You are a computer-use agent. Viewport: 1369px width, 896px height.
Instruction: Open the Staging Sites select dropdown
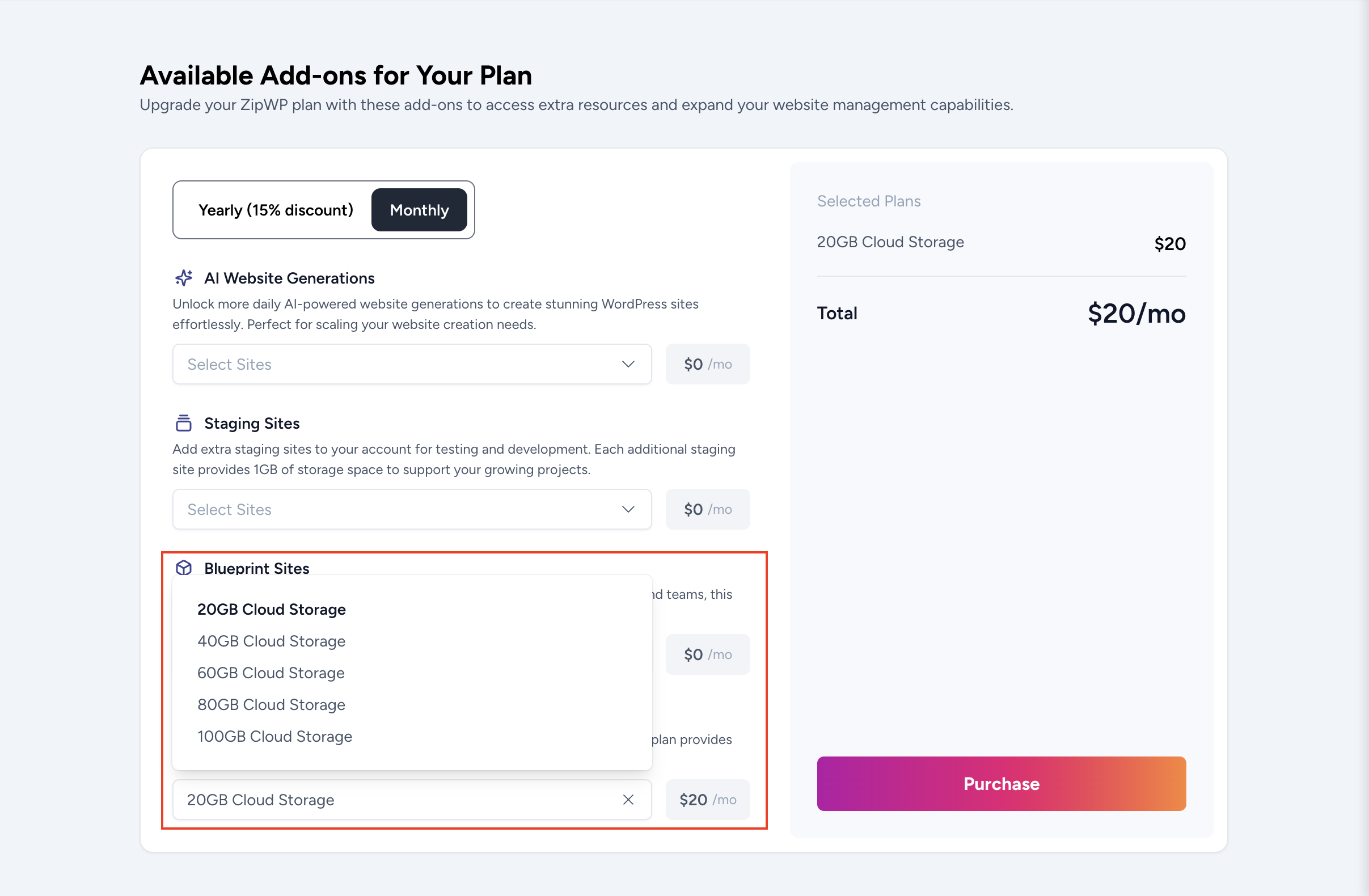click(x=411, y=509)
